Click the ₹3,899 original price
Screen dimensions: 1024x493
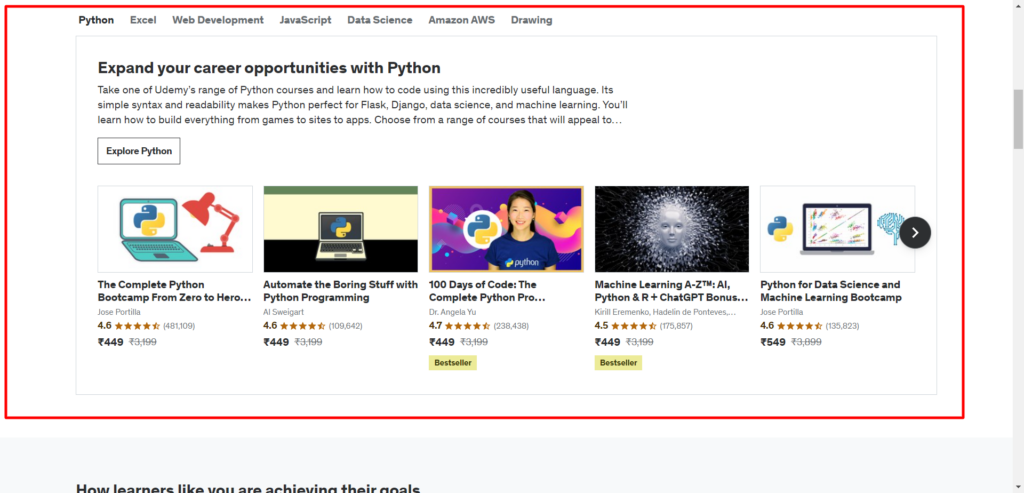coord(807,342)
